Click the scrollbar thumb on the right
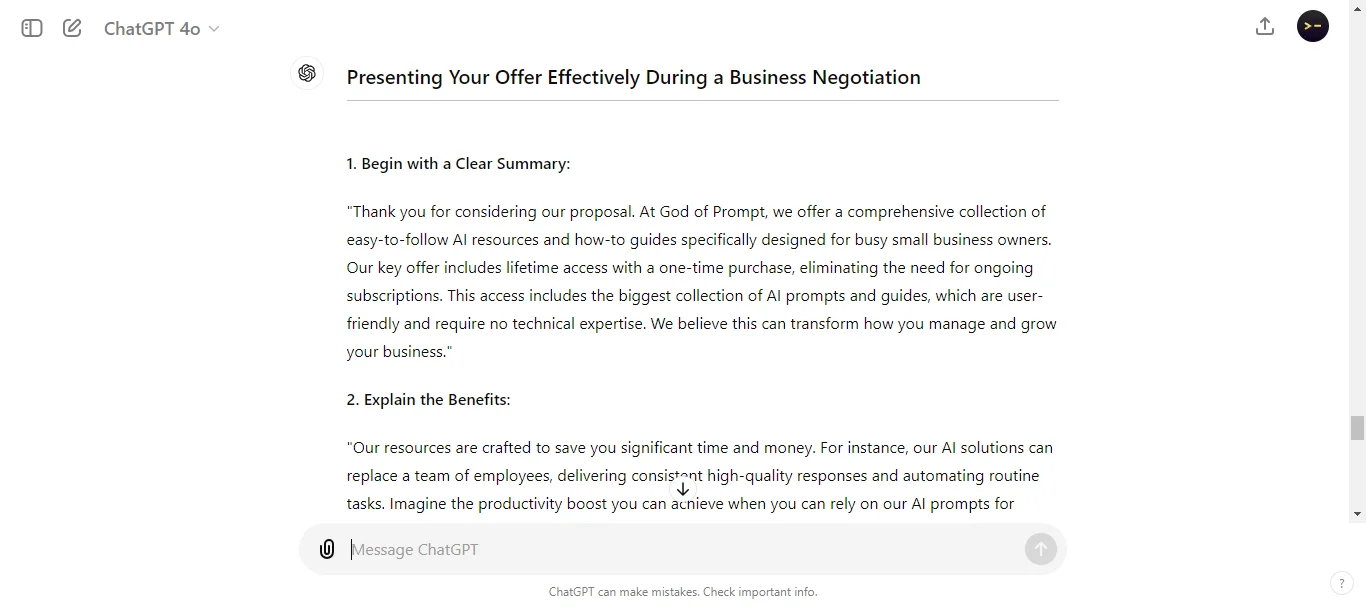This screenshot has width=1366, height=607. [1357, 428]
